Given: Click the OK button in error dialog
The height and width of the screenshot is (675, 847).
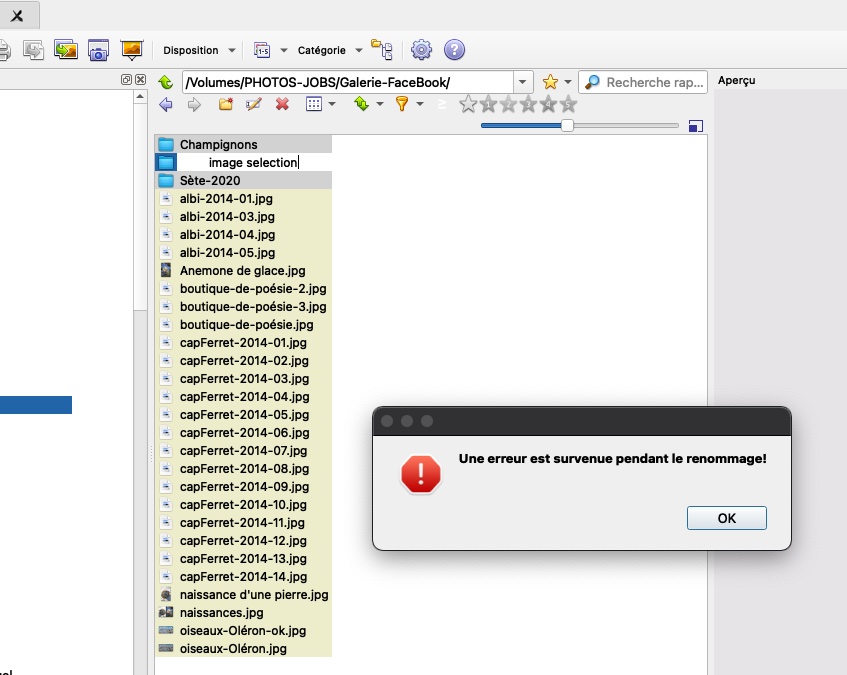Looking at the screenshot, I should click(x=726, y=518).
